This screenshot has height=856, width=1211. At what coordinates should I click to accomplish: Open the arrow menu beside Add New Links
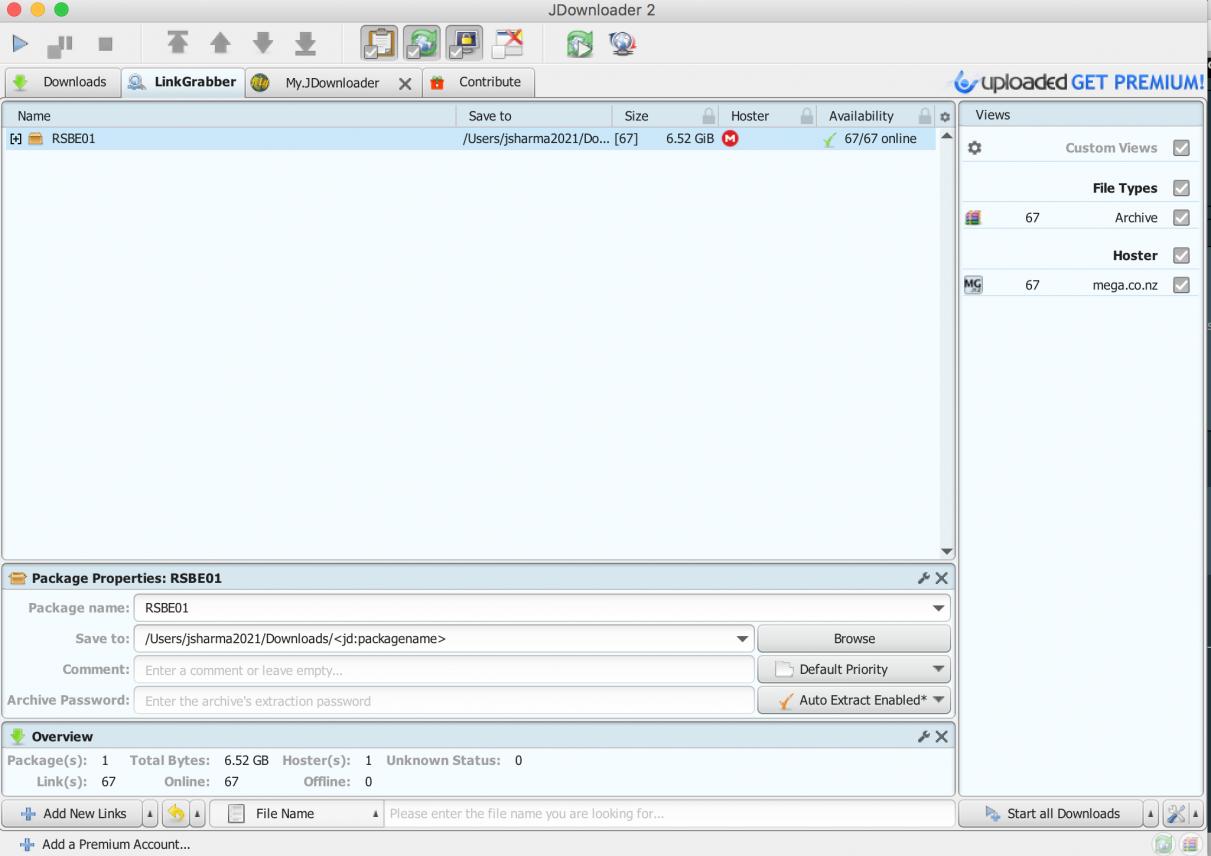pyautogui.click(x=151, y=814)
